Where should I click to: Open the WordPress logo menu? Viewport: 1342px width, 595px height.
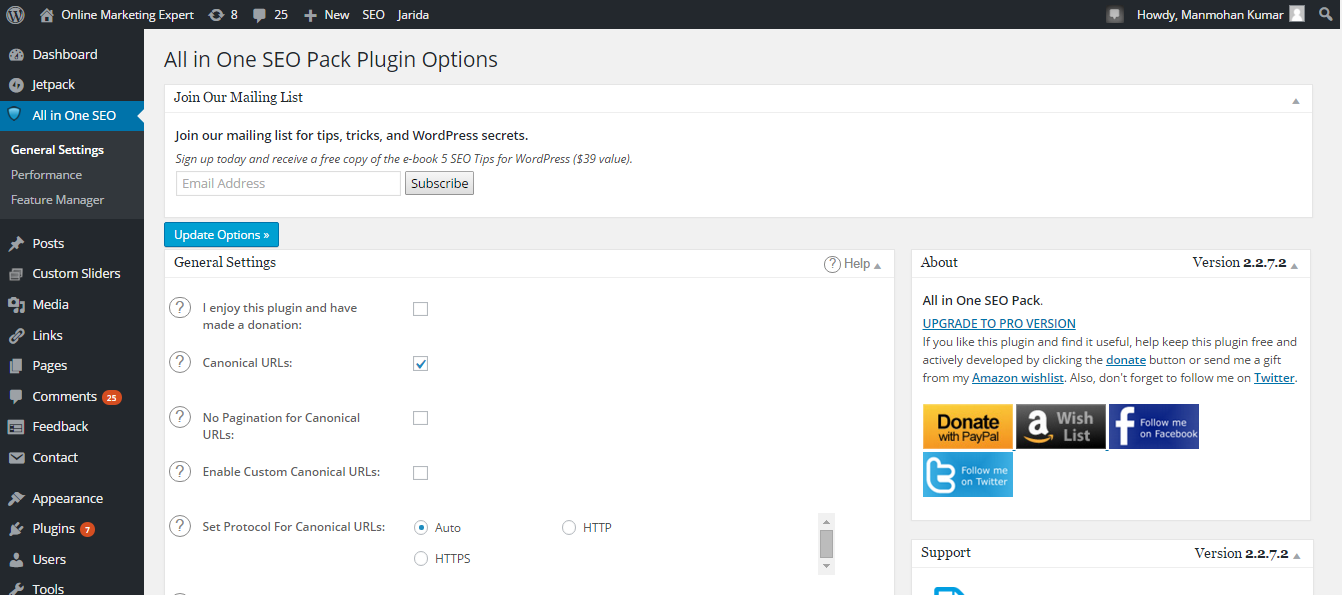pyautogui.click(x=15, y=15)
